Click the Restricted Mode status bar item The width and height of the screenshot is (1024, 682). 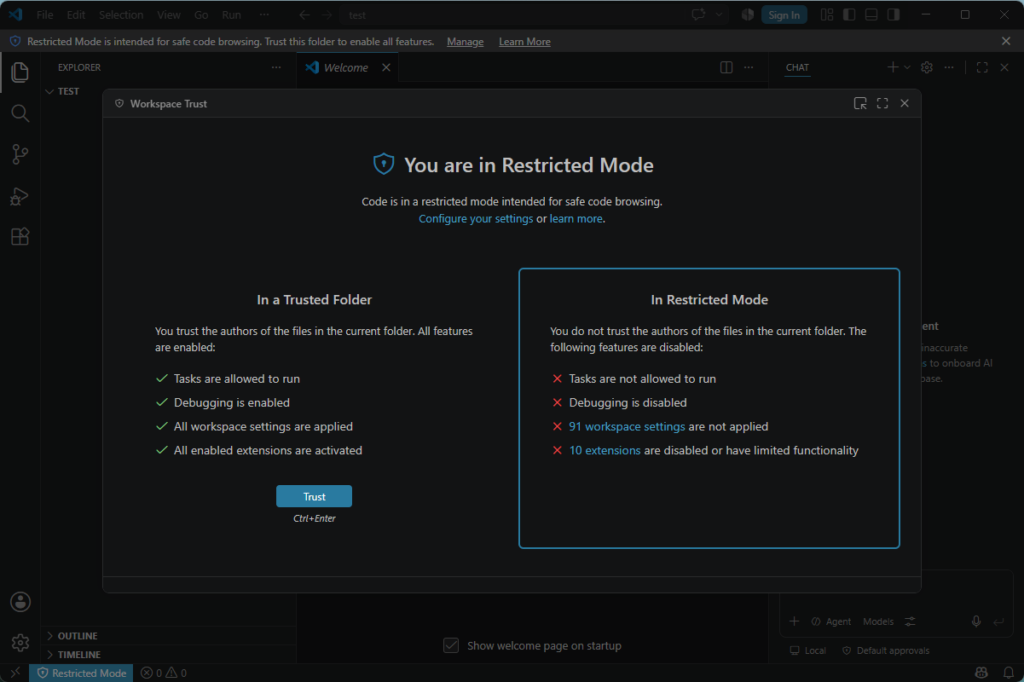click(x=82, y=673)
